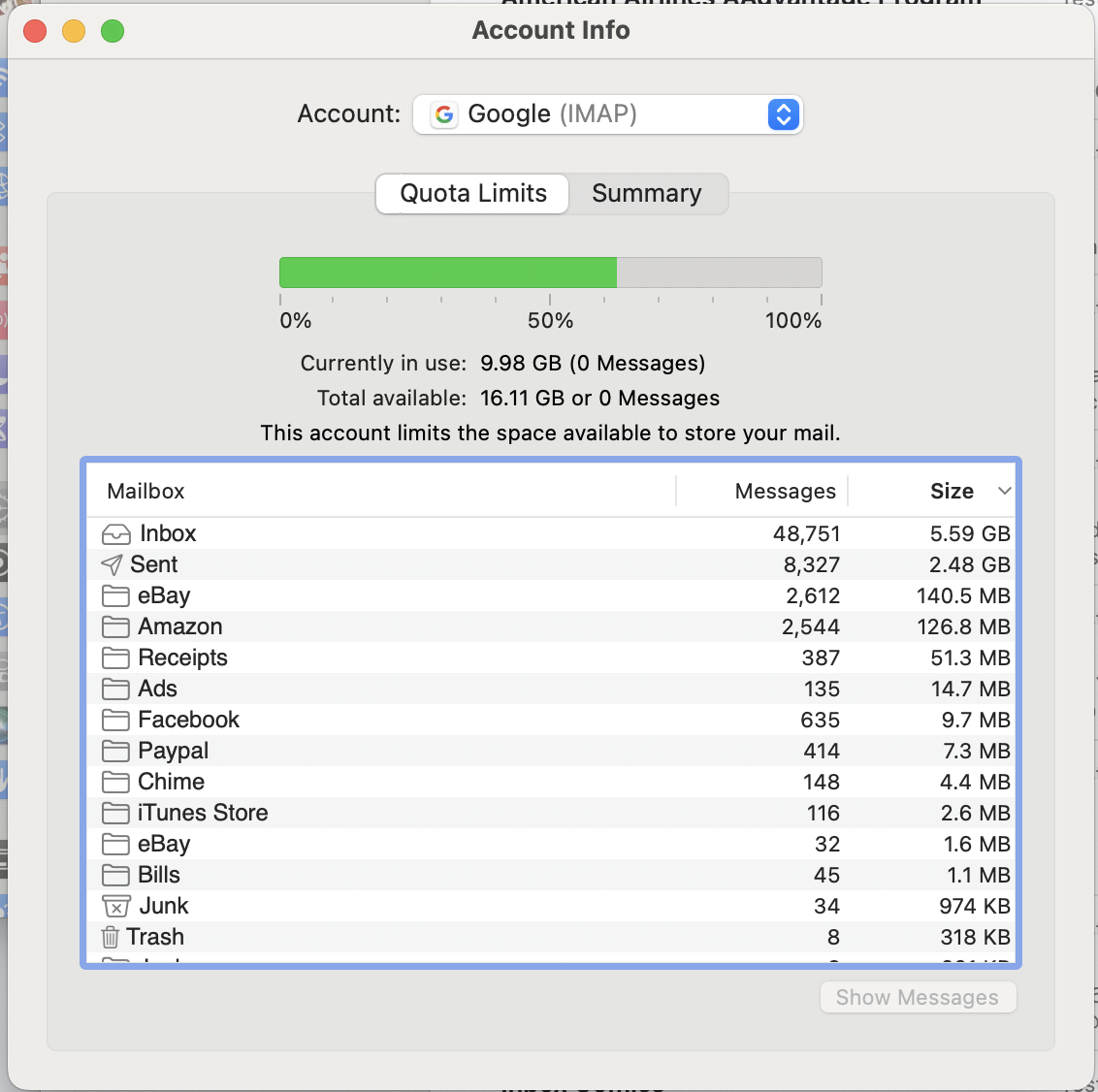Zoom the Account Info window with green button

pos(113,31)
